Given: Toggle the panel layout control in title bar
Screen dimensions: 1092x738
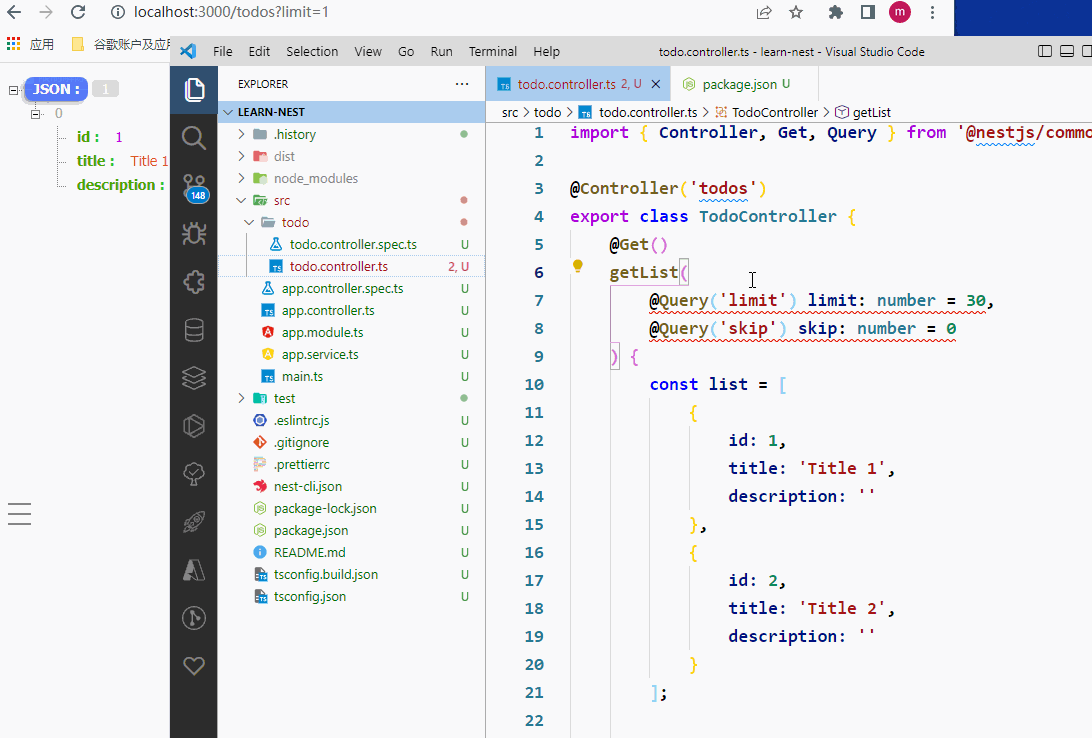Looking at the screenshot, I should click(x=1065, y=50).
